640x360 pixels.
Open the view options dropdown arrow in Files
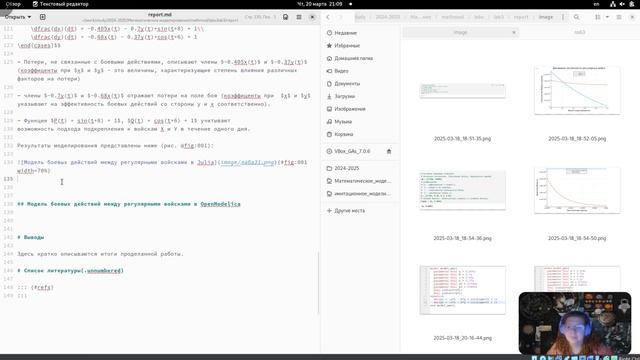607,17
